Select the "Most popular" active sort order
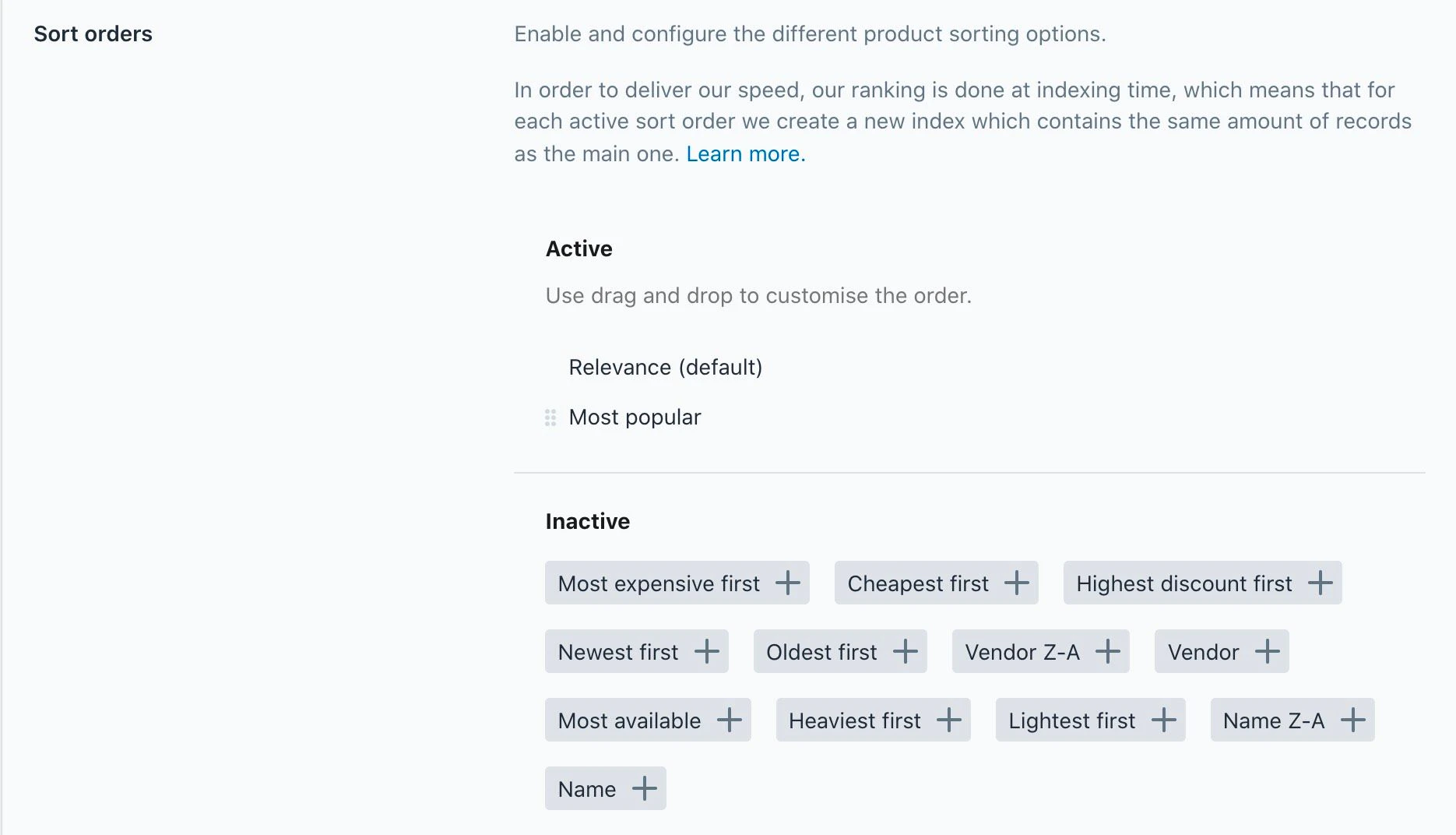This screenshot has height=835, width=1456. click(x=635, y=417)
